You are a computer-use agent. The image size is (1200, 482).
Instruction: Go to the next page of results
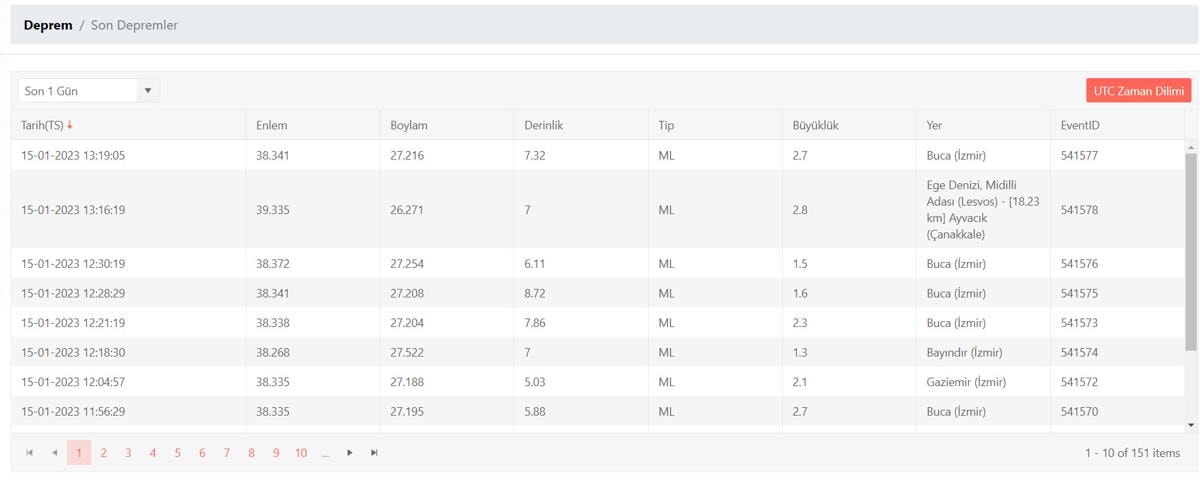350,453
